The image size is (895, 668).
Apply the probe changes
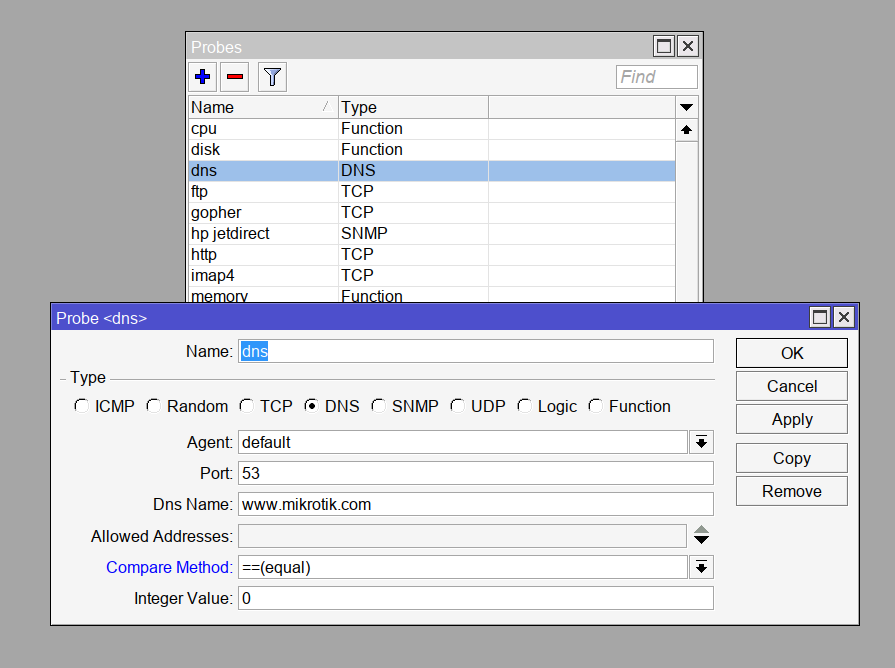792,420
